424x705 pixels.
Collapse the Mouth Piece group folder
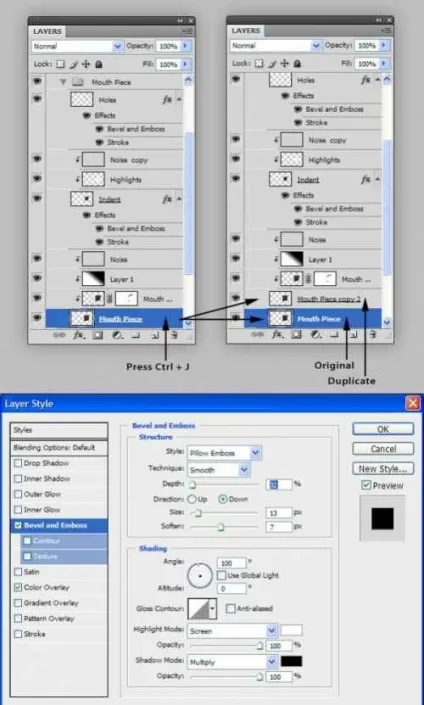coord(63,82)
